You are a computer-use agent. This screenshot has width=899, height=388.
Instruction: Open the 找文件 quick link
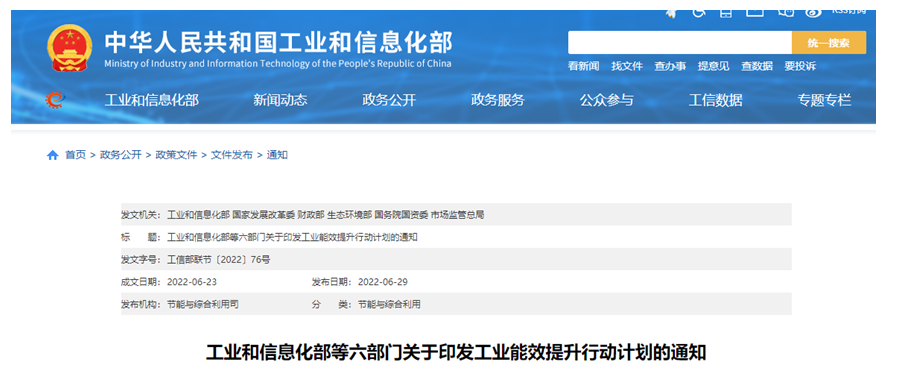(627, 66)
